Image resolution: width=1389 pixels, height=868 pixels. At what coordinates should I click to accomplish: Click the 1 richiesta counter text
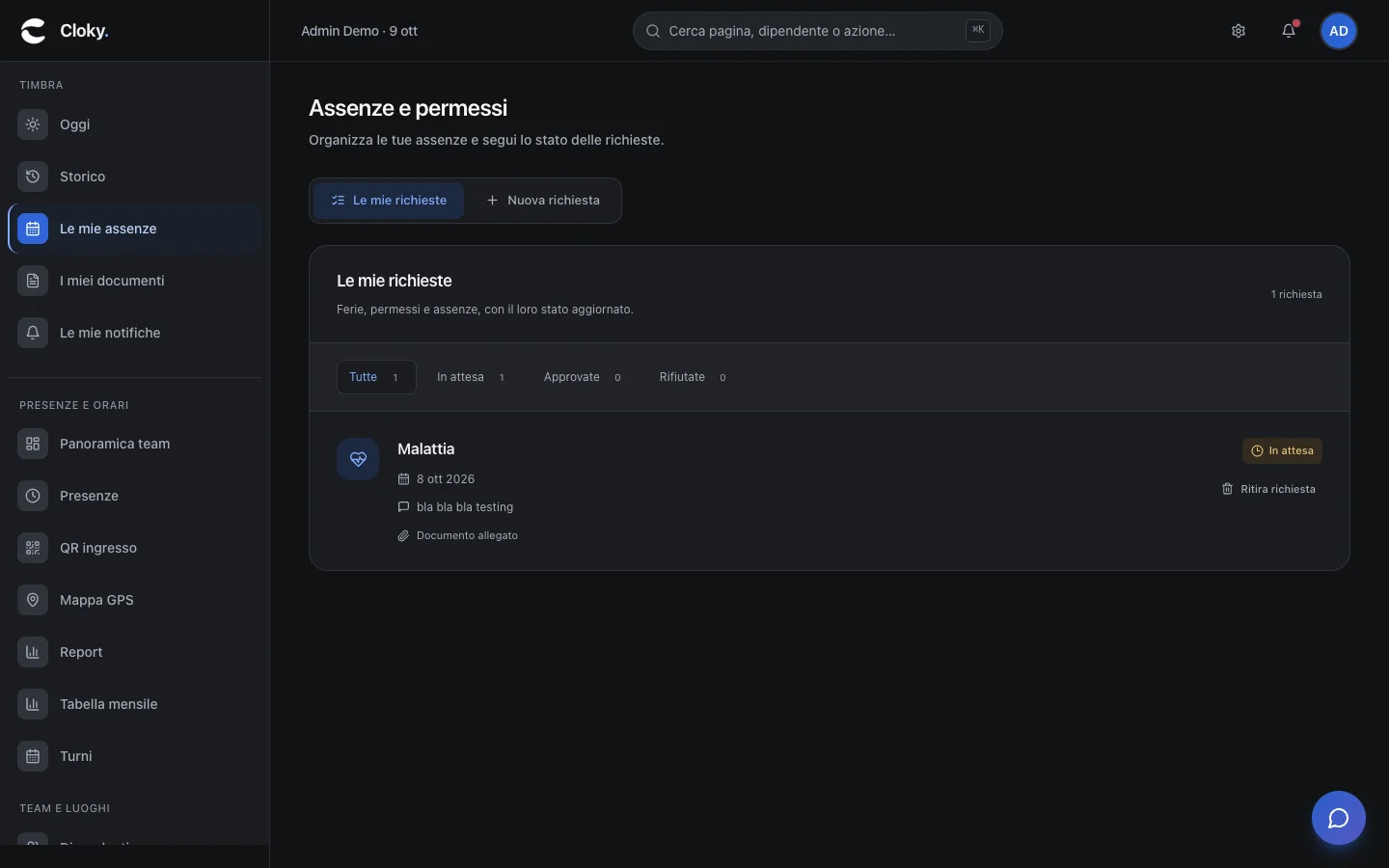tap(1296, 294)
